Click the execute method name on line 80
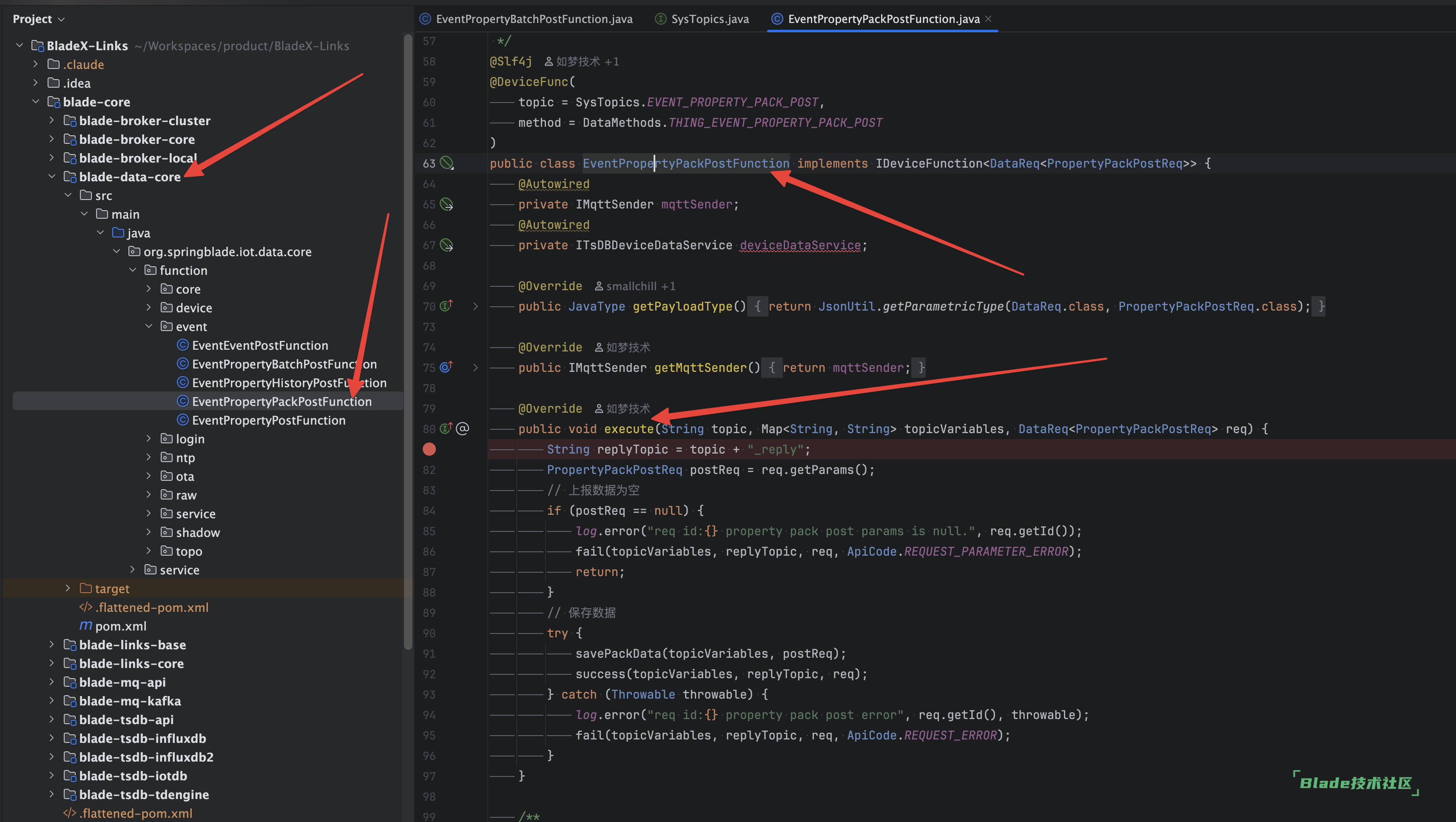Viewport: 1456px width, 822px height. coord(628,428)
